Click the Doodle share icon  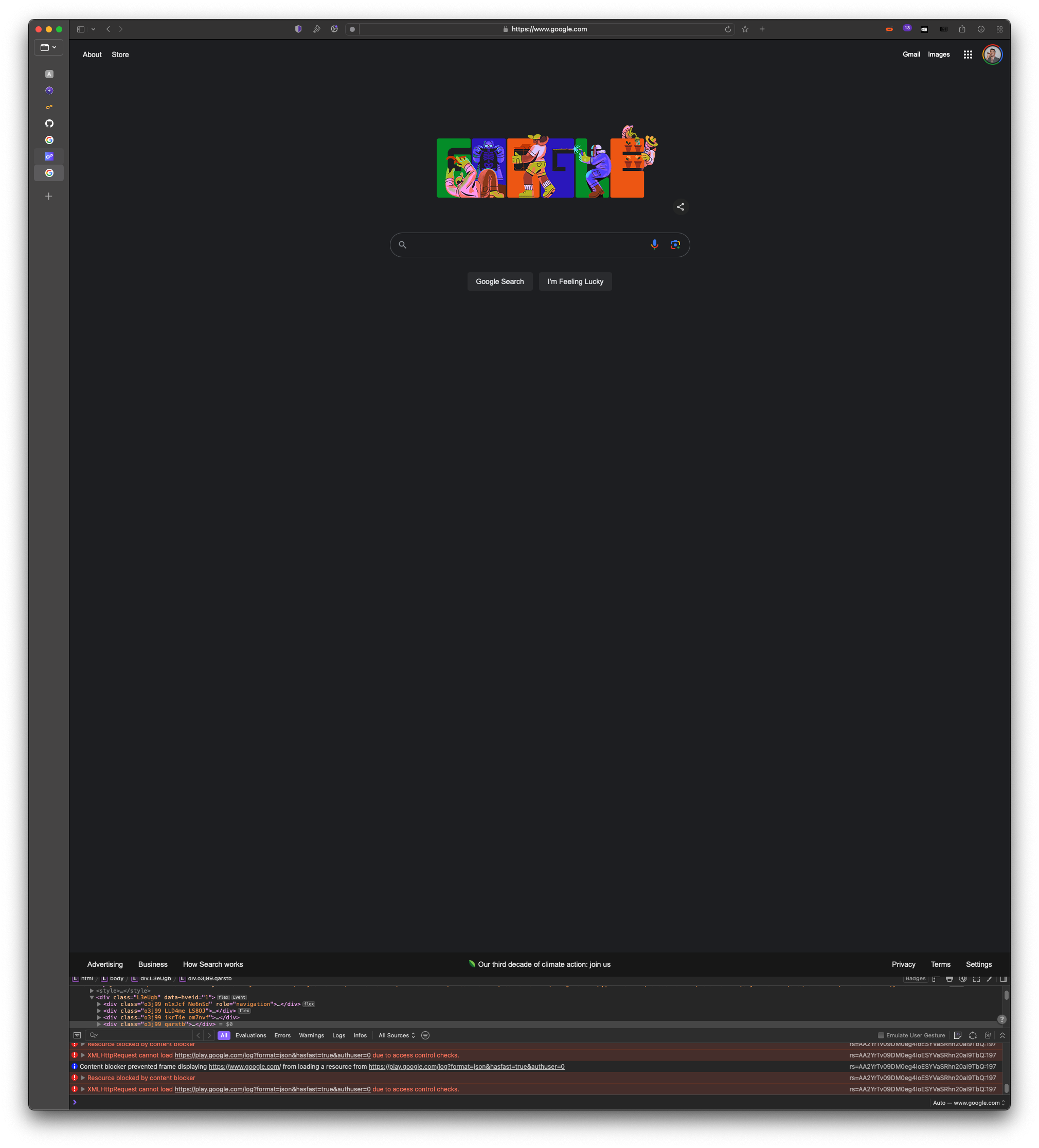pyautogui.click(x=680, y=207)
